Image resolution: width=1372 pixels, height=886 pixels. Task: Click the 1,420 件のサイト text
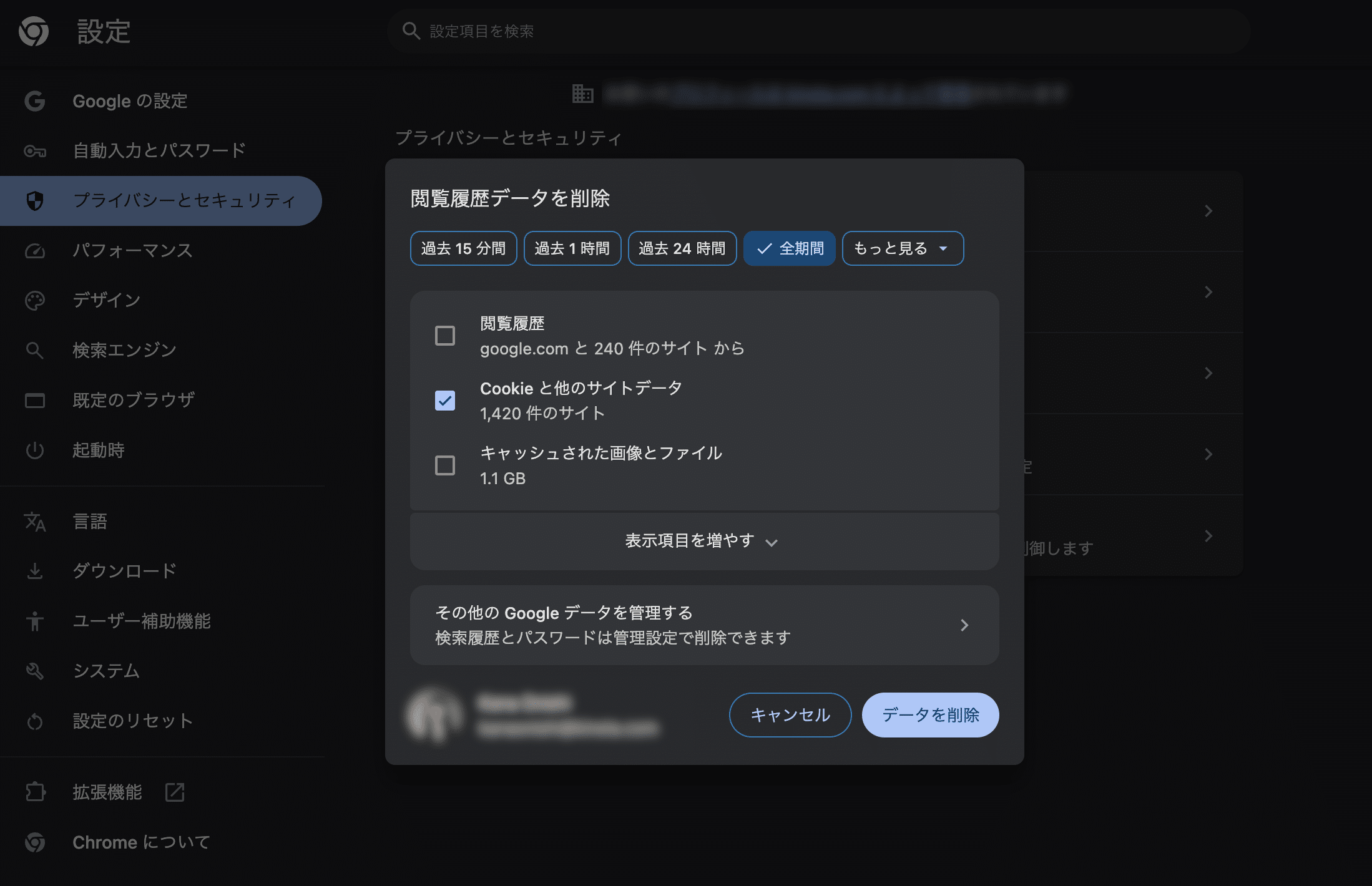click(542, 414)
